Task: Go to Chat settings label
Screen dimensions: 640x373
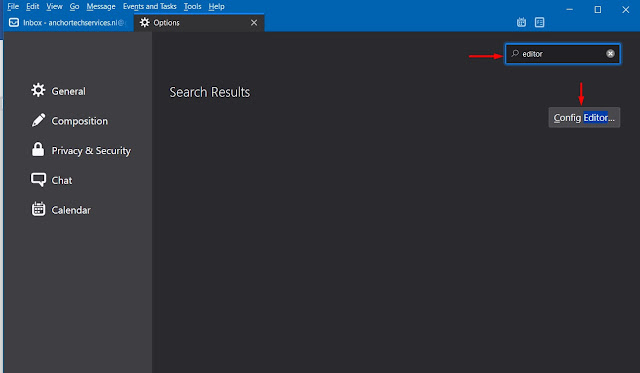Action: click(x=62, y=180)
